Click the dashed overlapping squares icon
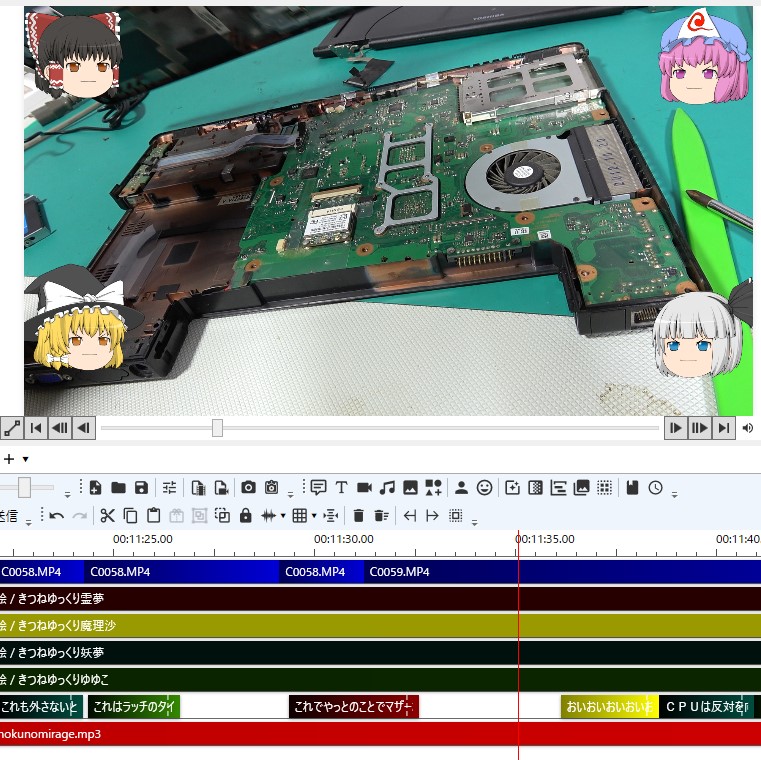Image resolution: width=761 pixels, height=760 pixels. pos(222,515)
